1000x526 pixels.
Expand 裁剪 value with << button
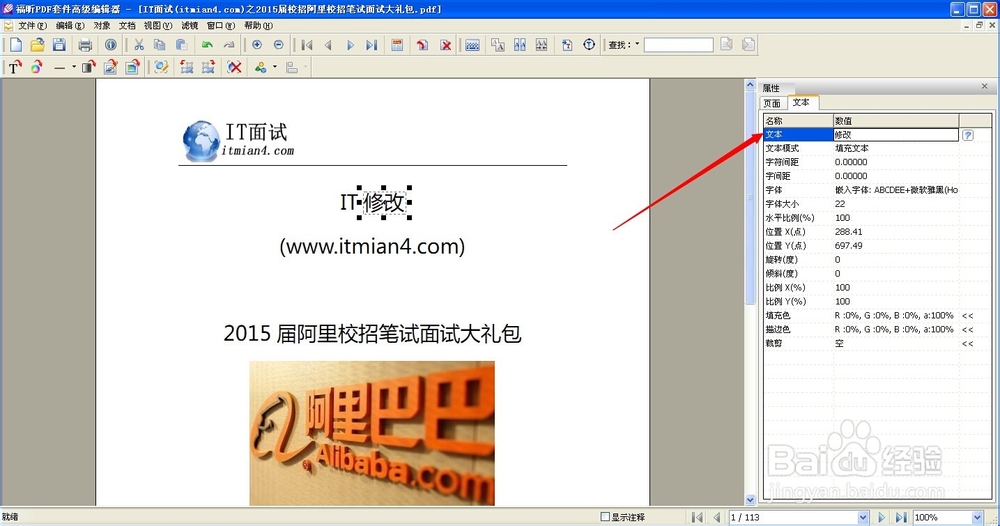click(967, 344)
